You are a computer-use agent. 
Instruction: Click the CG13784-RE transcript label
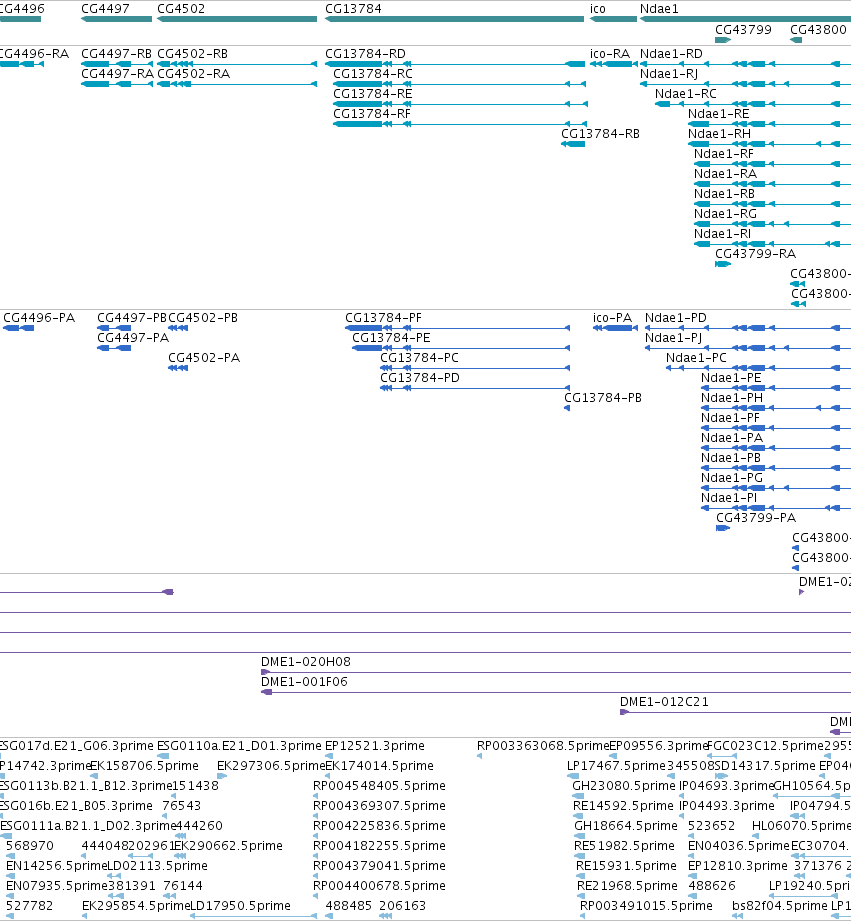coord(373,93)
